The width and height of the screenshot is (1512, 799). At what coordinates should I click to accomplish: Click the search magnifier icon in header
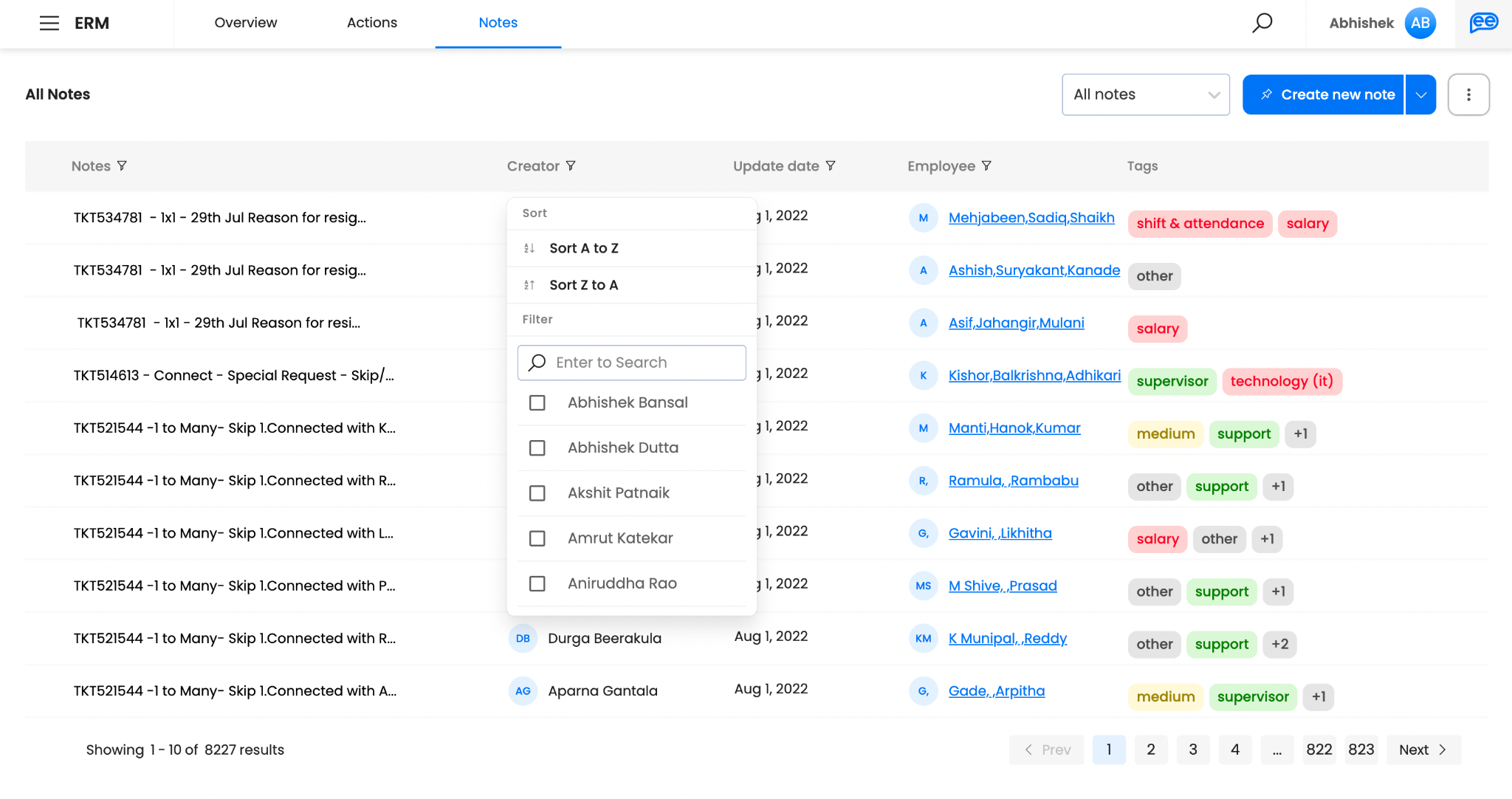pyautogui.click(x=1262, y=23)
